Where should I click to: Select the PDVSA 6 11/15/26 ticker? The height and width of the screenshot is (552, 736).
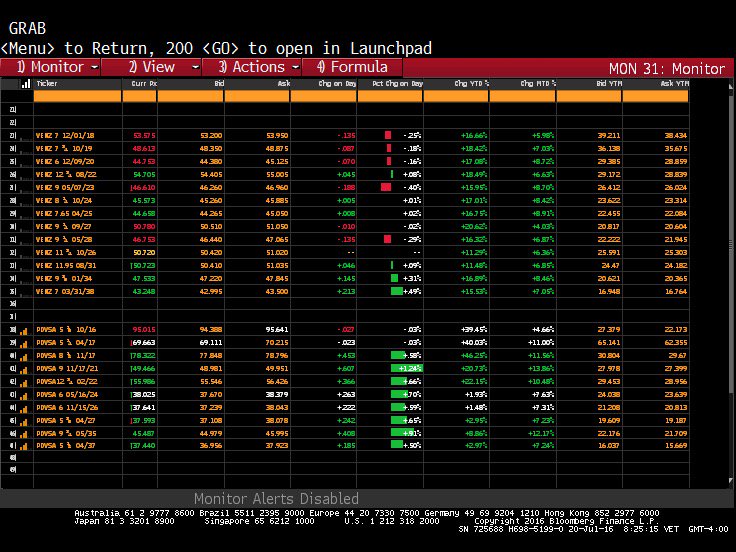point(67,408)
